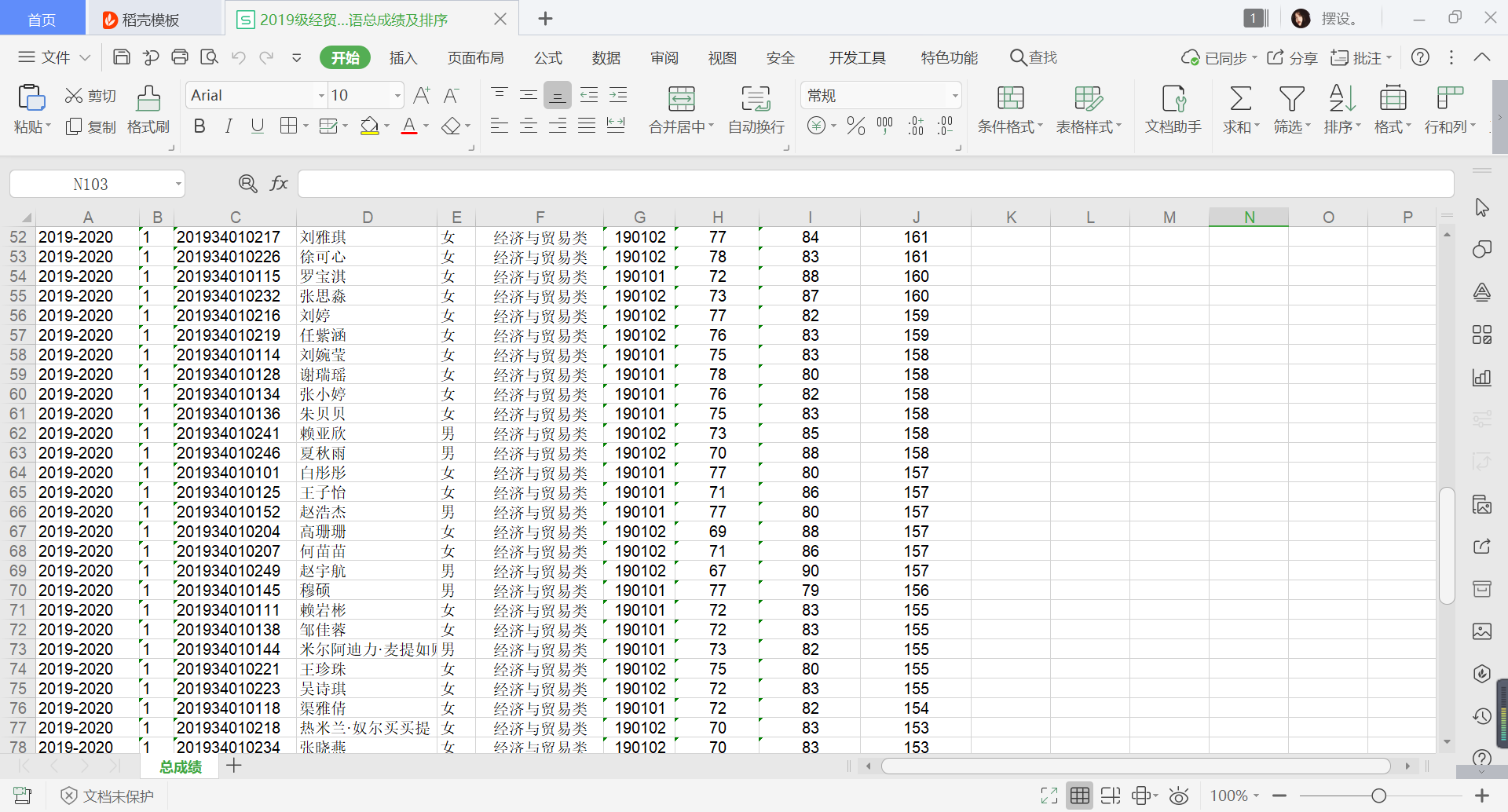Apply percent style format
The height and width of the screenshot is (812, 1508).
[856, 126]
